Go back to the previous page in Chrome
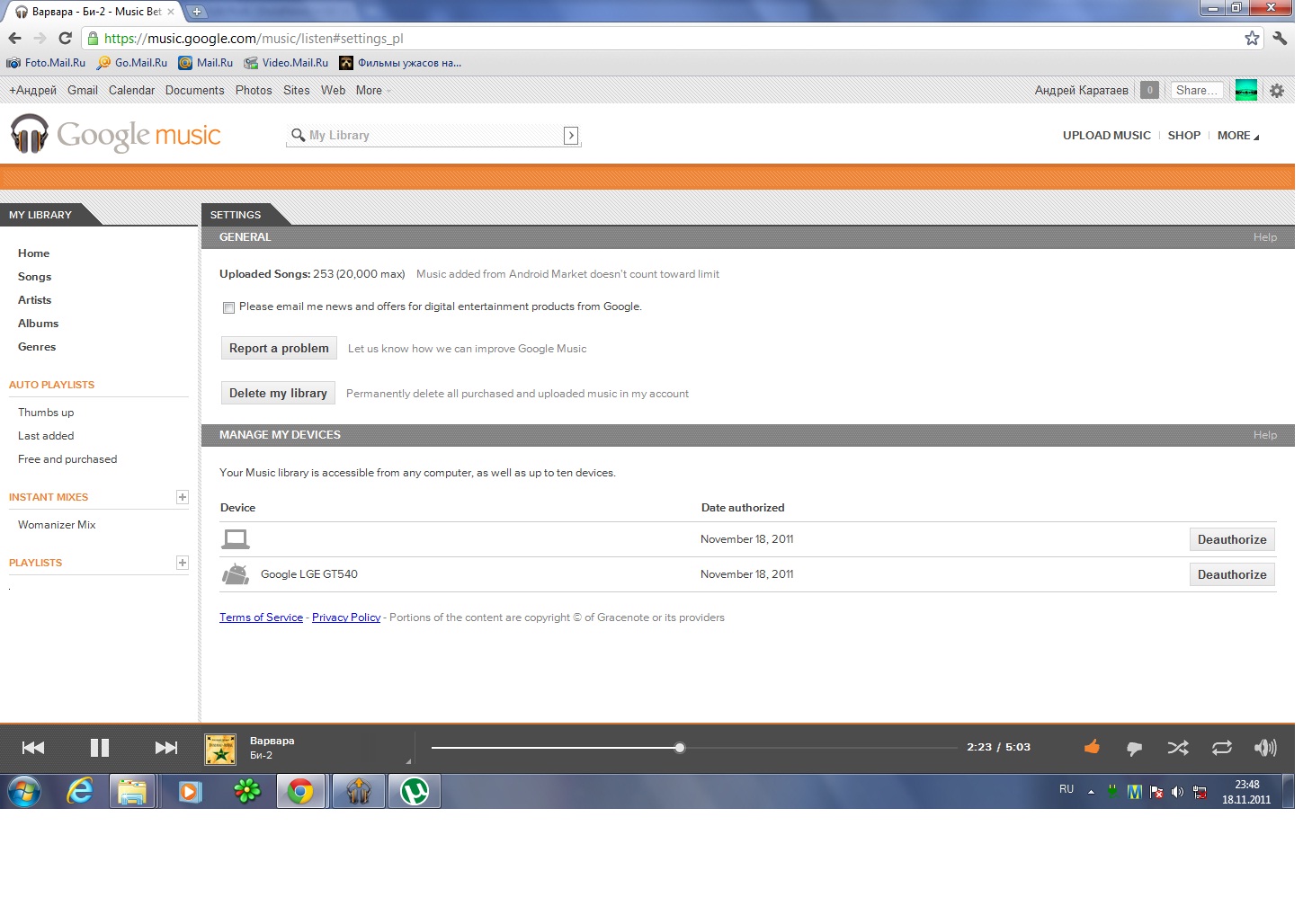1312x924 pixels. pyautogui.click(x=14, y=38)
